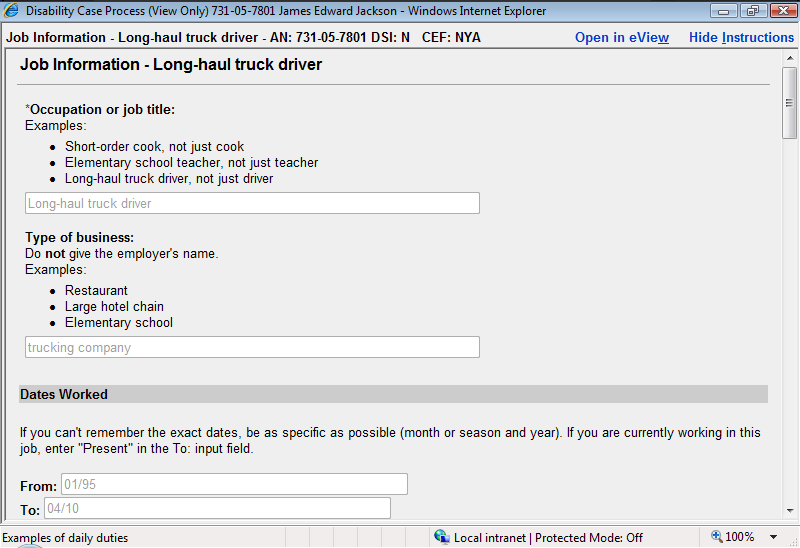Click the 100% zoom level text

point(740,537)
